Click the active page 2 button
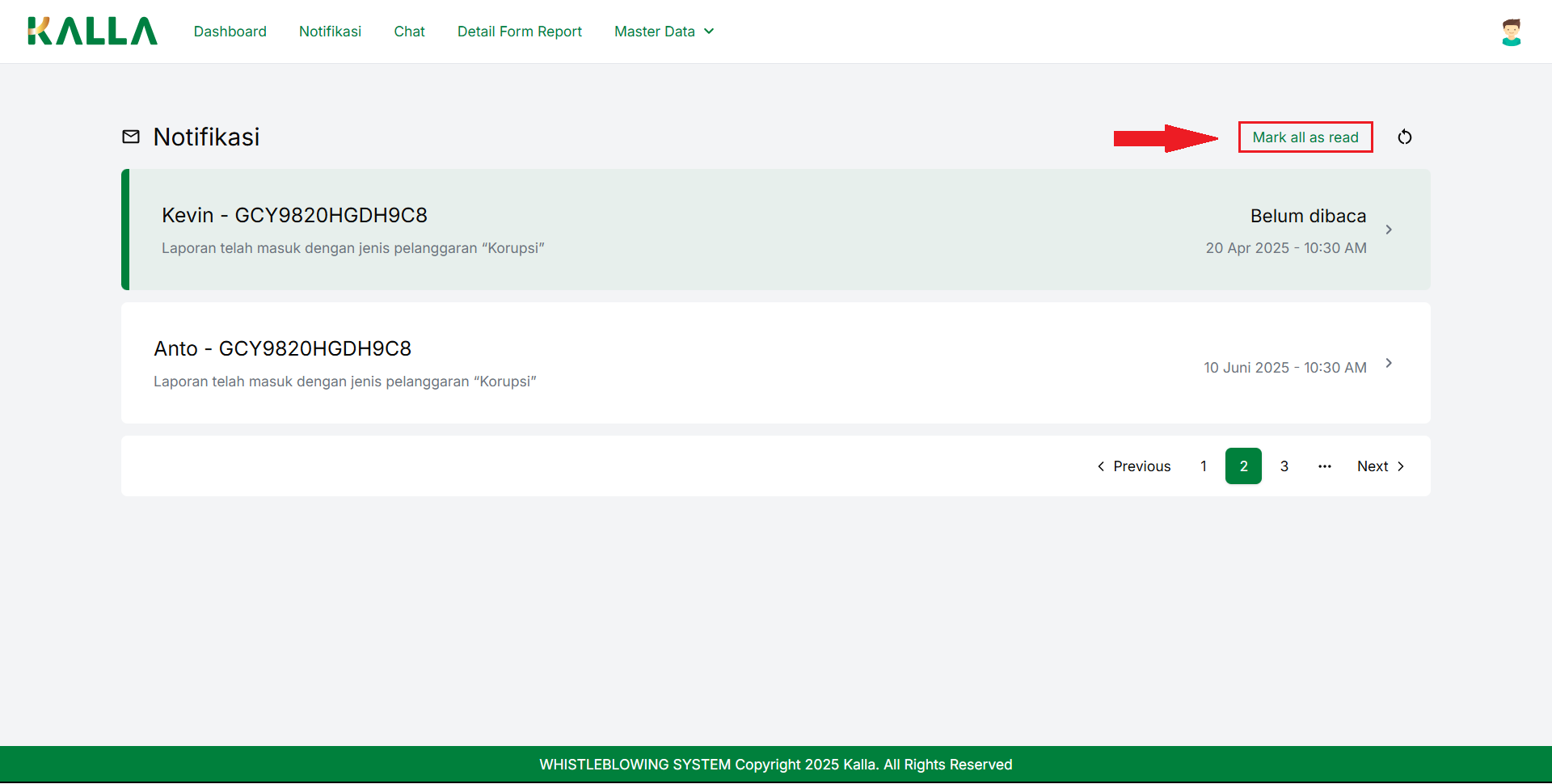Screen dimensions: 1552x784 [x=1243, y=466]
